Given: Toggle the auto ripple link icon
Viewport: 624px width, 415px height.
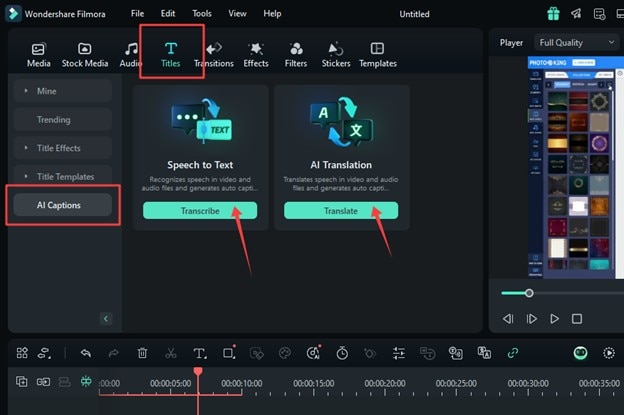Looking at the screenshot, I should [x=43, y=382].
